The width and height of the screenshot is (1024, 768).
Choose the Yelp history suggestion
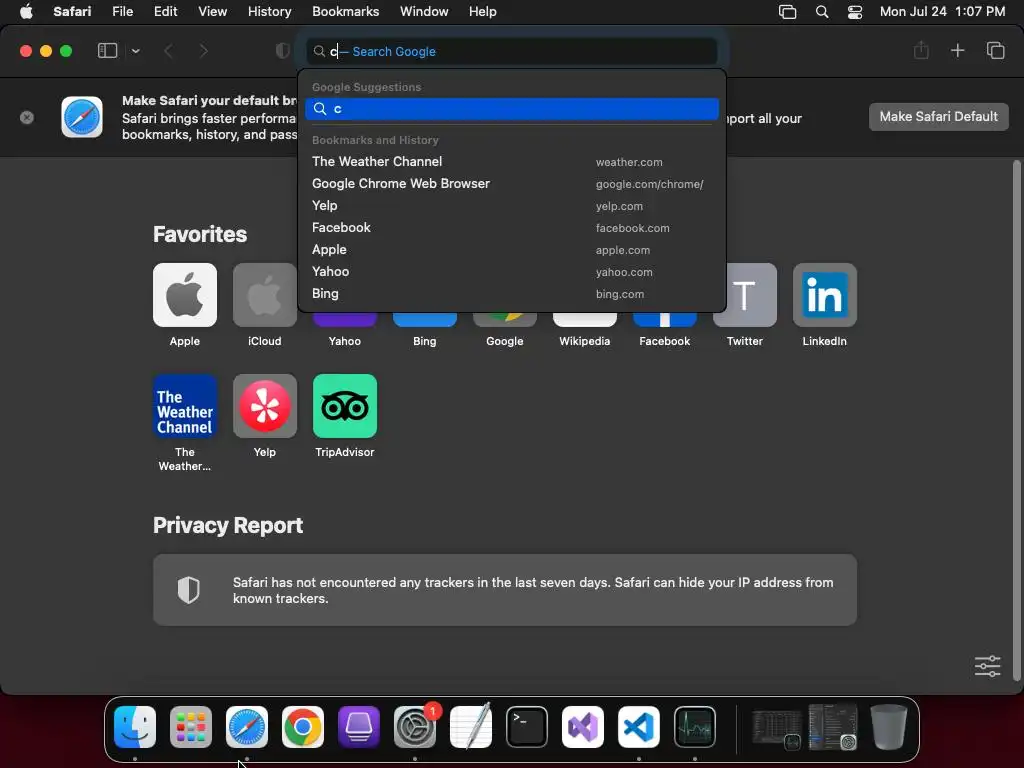pyautogui.click(x=512, y=206)
